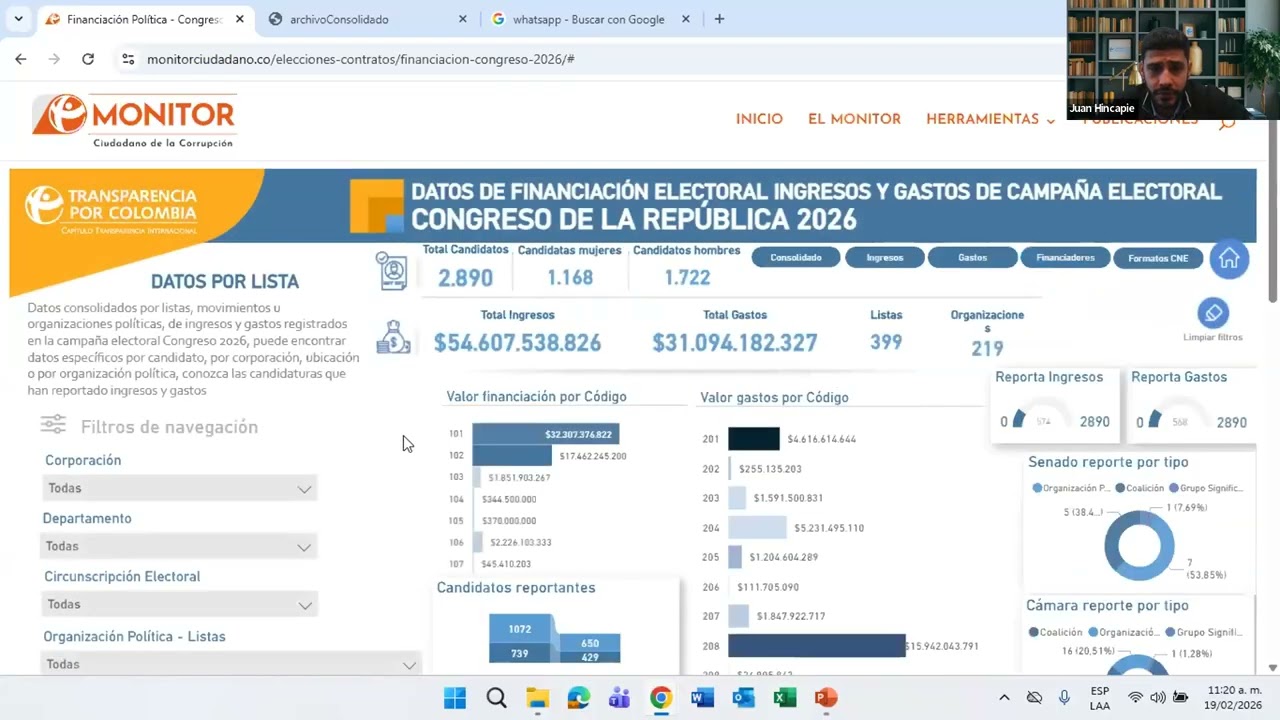Click the sliders icon next to Filtros de navegación

[x=53, y=425]
